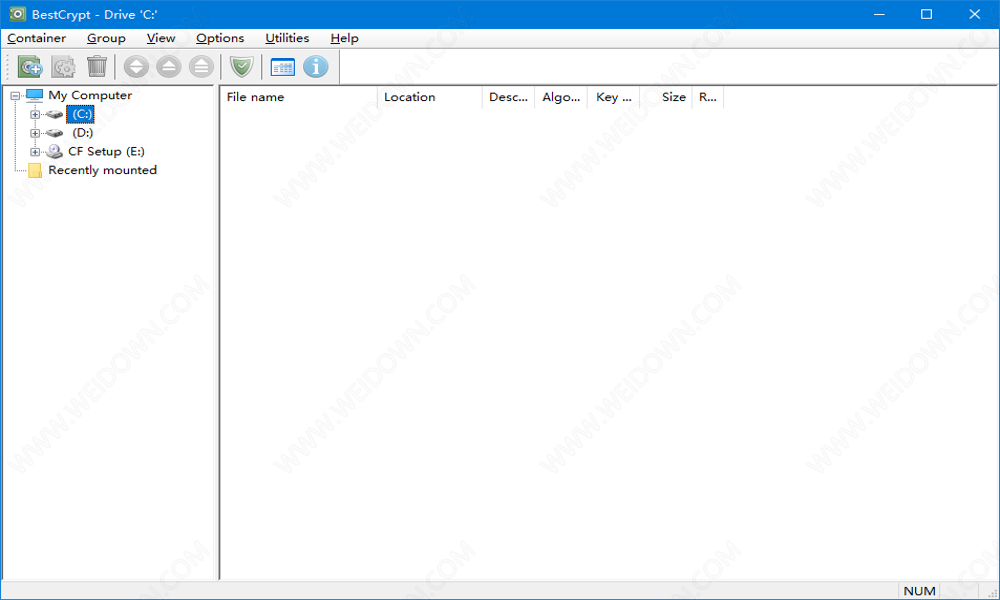
Task: Select My Computer in the tree
Action: coord(90,96)
